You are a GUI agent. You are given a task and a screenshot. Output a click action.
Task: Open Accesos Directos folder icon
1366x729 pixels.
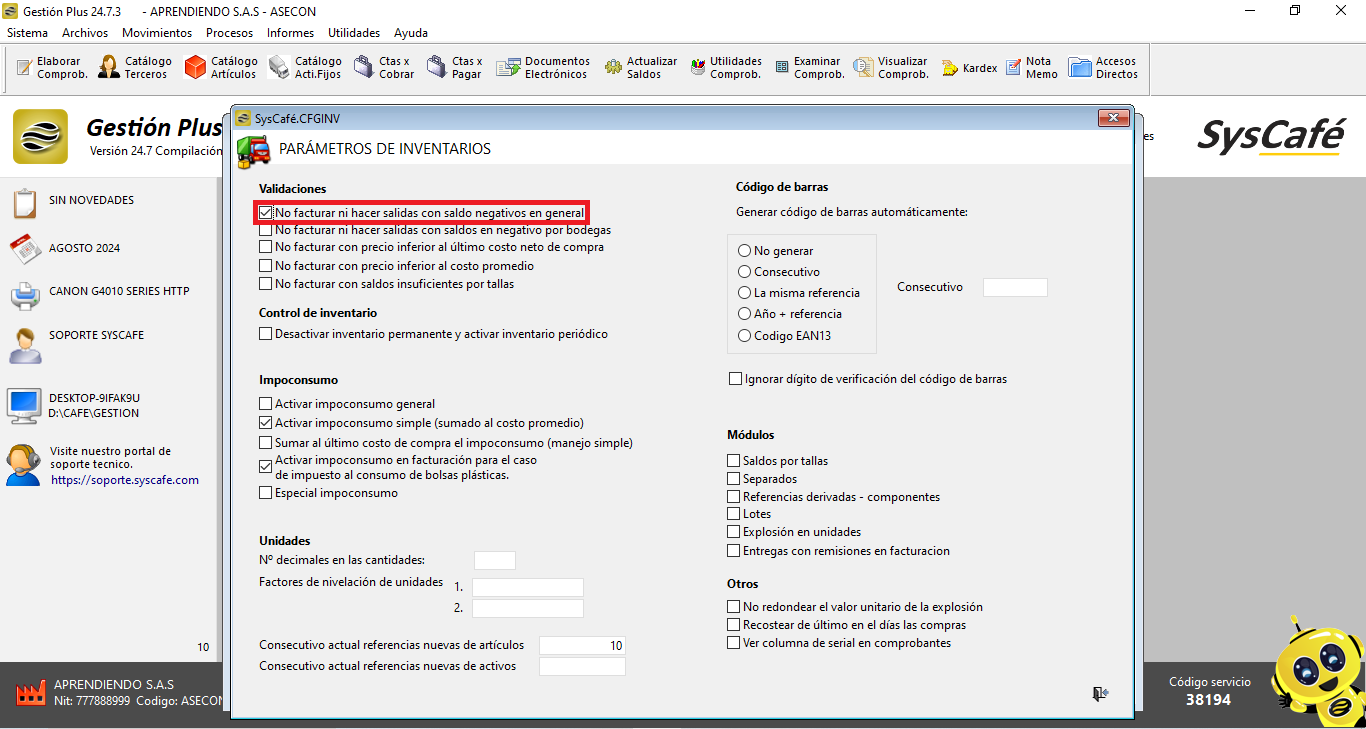[x=1080, y=67]
